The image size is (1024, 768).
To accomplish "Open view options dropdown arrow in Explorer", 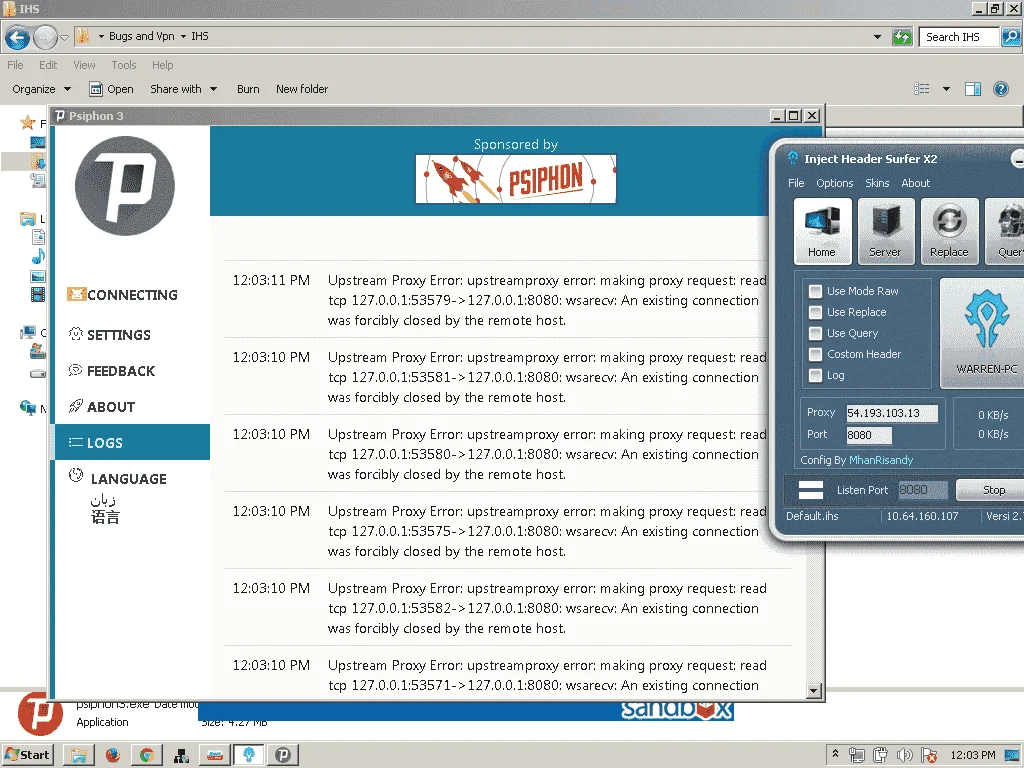I will point(946,89).
